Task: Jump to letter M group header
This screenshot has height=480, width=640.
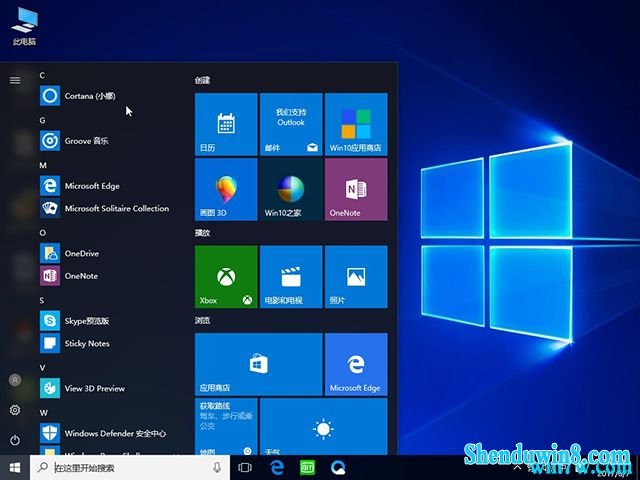Action: pyautogui.click(x=43, y=165)
